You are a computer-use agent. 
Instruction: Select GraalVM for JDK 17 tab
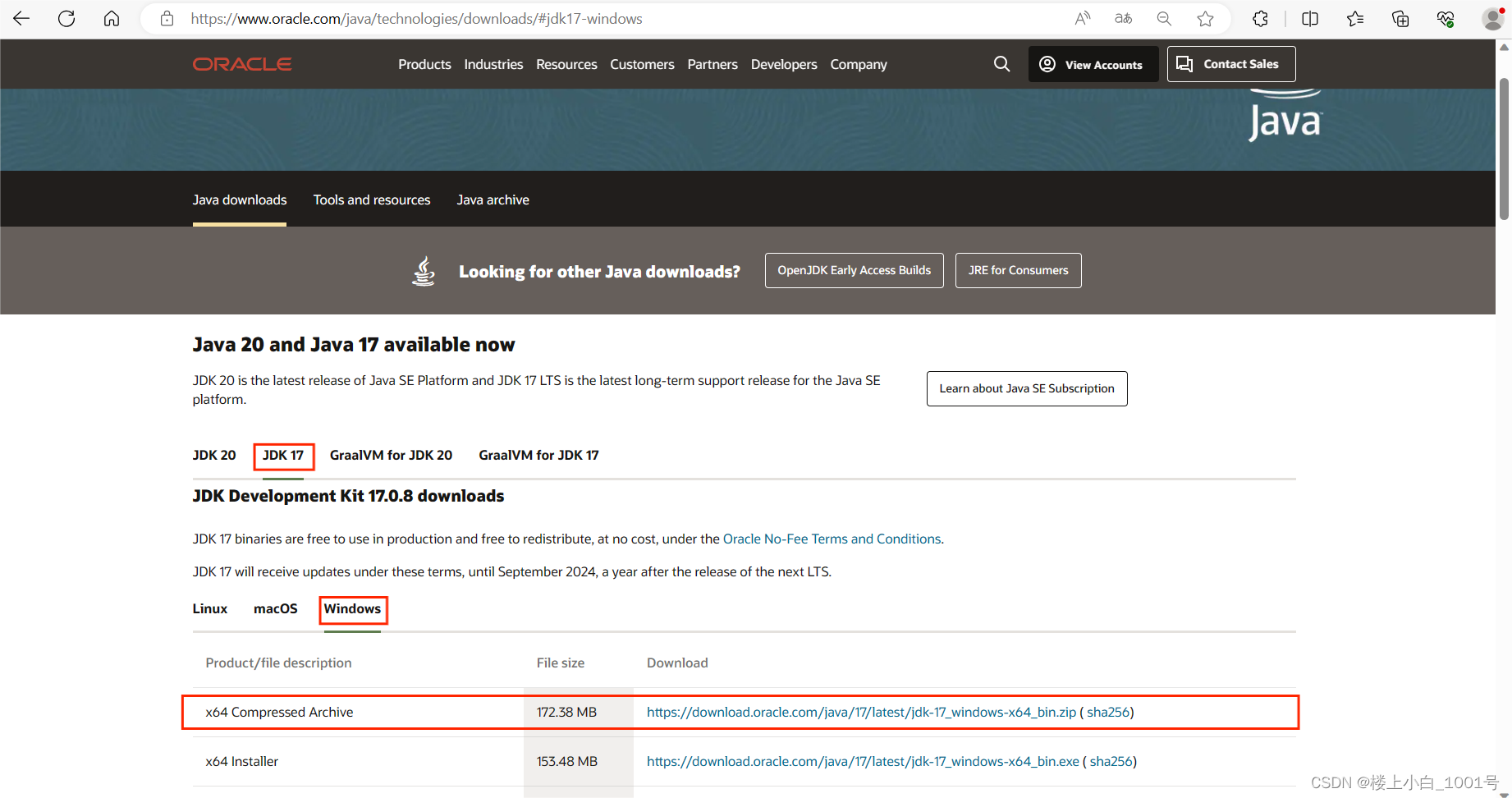pos(538,455)
